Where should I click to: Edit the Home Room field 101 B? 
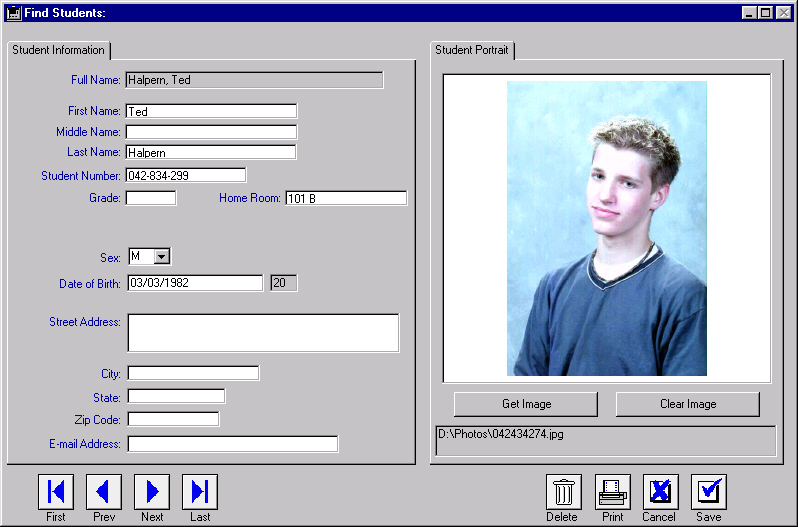(x=346, y=198)
